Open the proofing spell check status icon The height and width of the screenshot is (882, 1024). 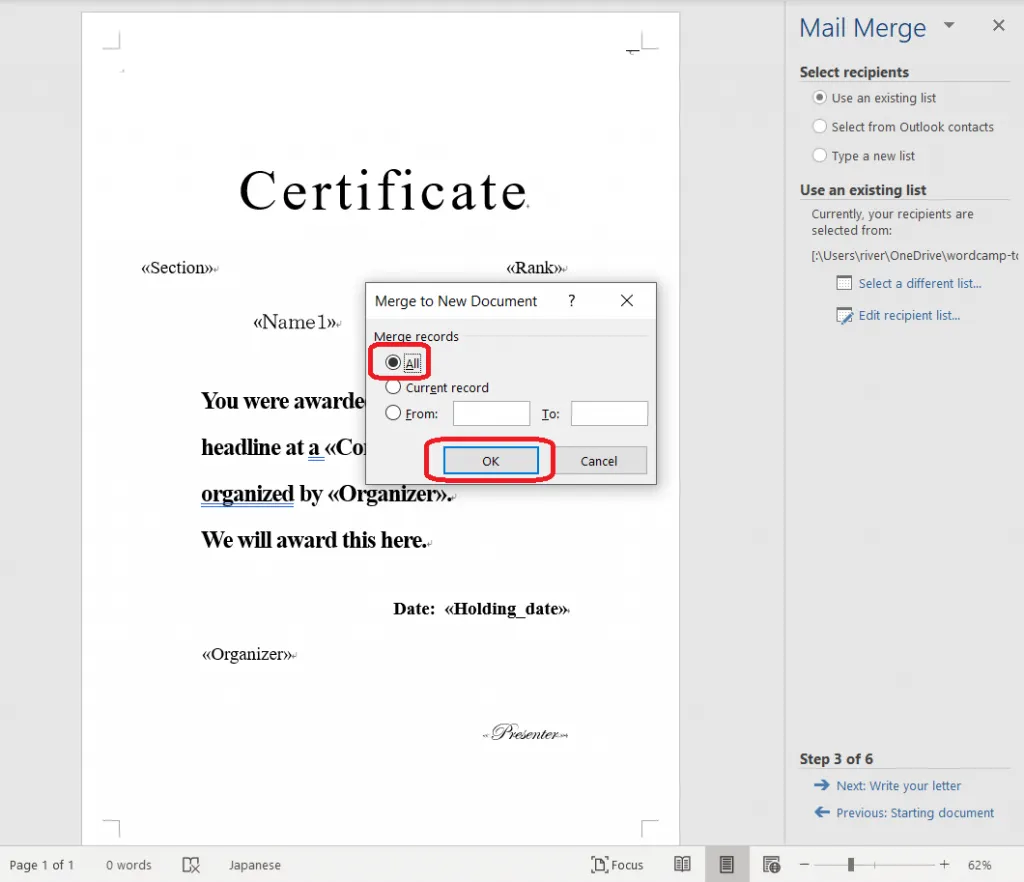191,865
